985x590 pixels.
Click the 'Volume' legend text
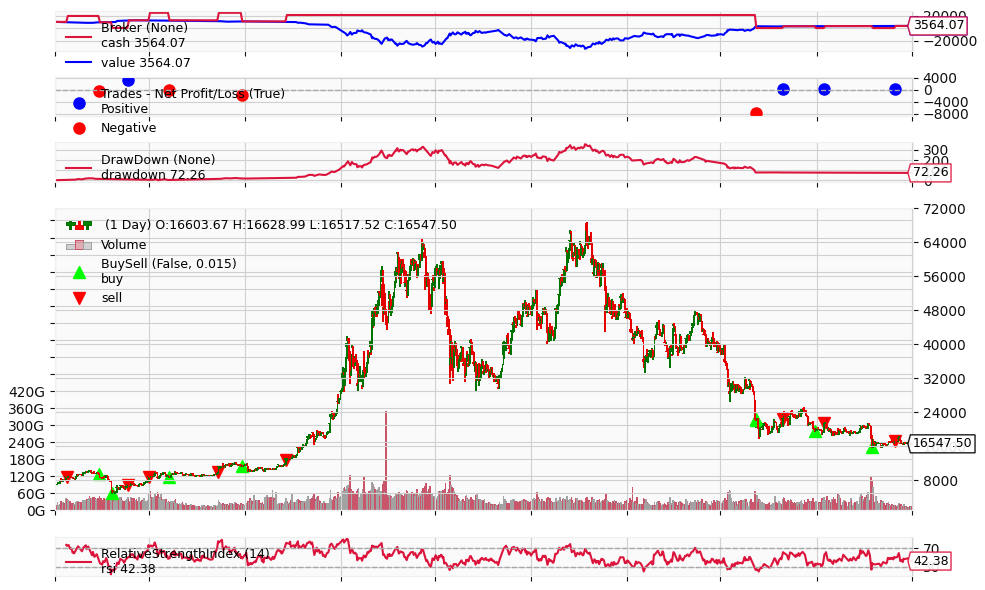pyautogui.click(x=124, y=245)
